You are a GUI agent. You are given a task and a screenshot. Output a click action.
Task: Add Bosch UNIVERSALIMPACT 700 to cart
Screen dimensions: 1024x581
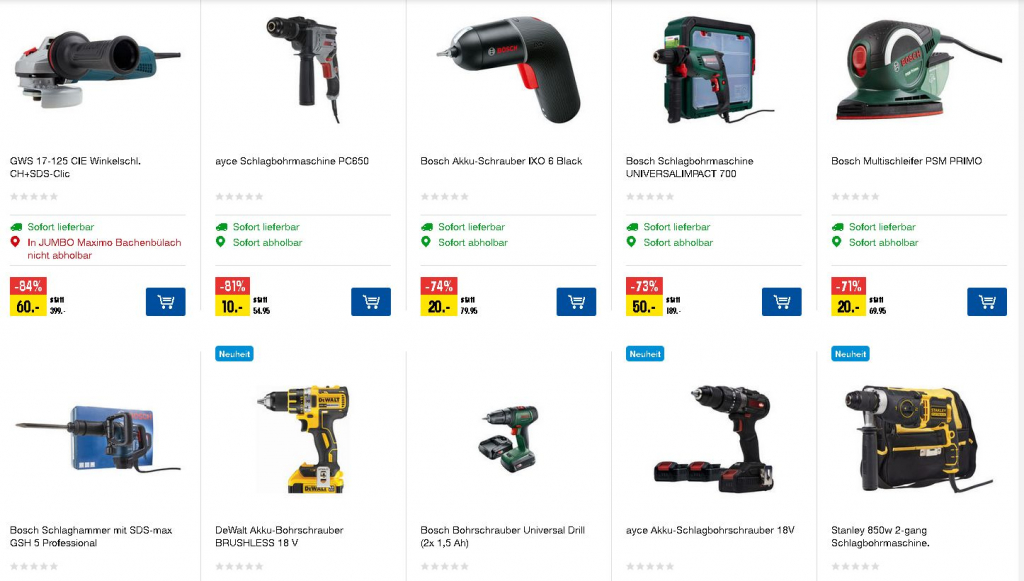click(x=782, y=302)
